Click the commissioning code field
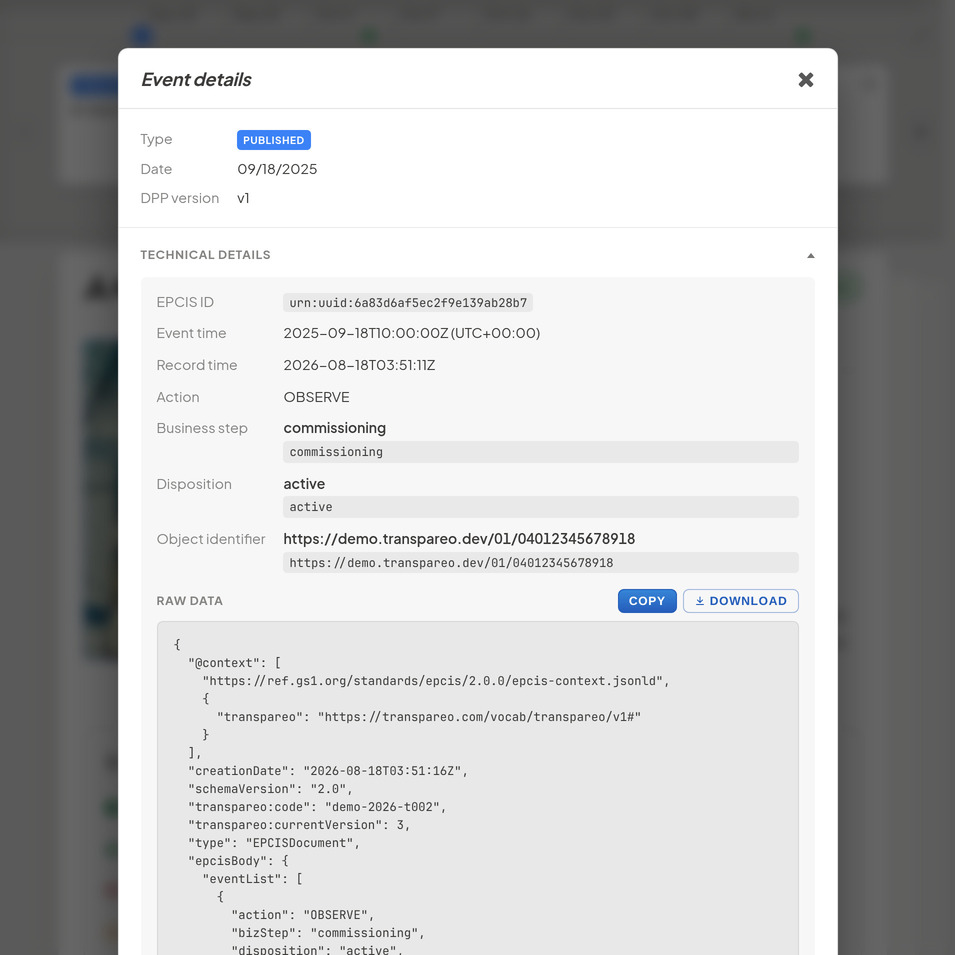 click(540, 452)
